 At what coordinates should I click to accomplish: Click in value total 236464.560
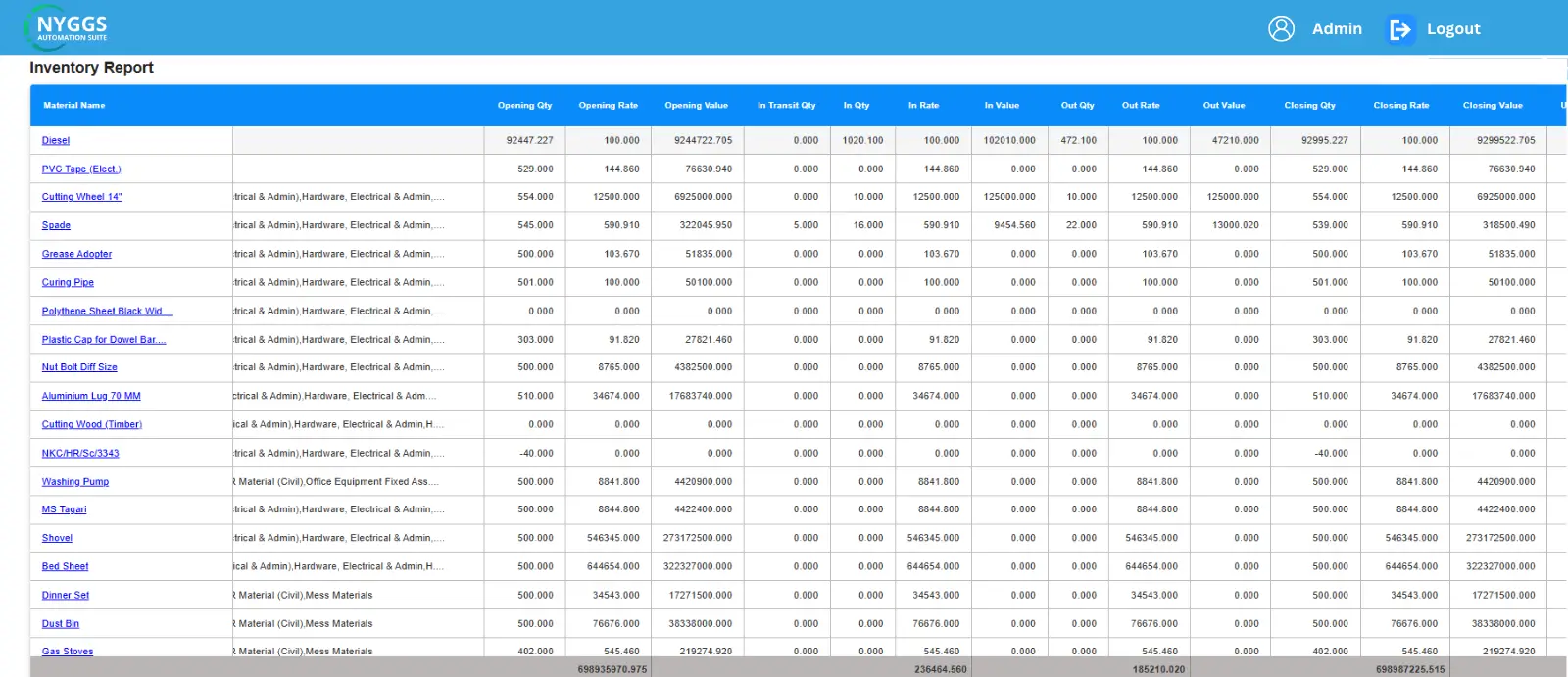(940, 670)
